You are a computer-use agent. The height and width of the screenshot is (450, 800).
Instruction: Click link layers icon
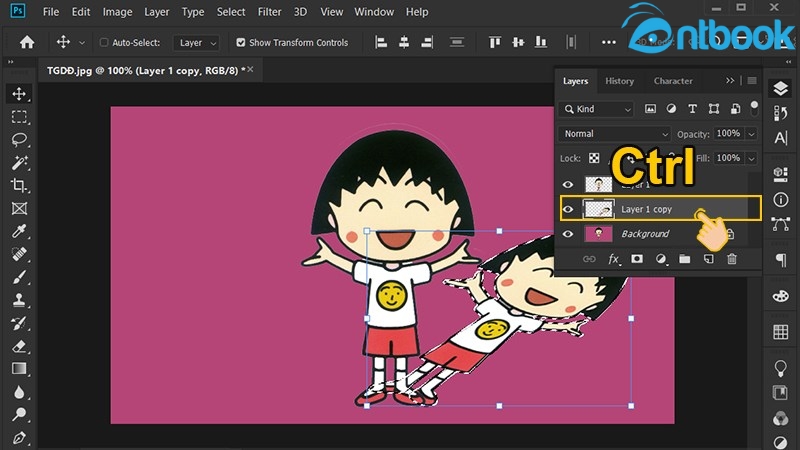pyautogui.click(x=589, y=259)
